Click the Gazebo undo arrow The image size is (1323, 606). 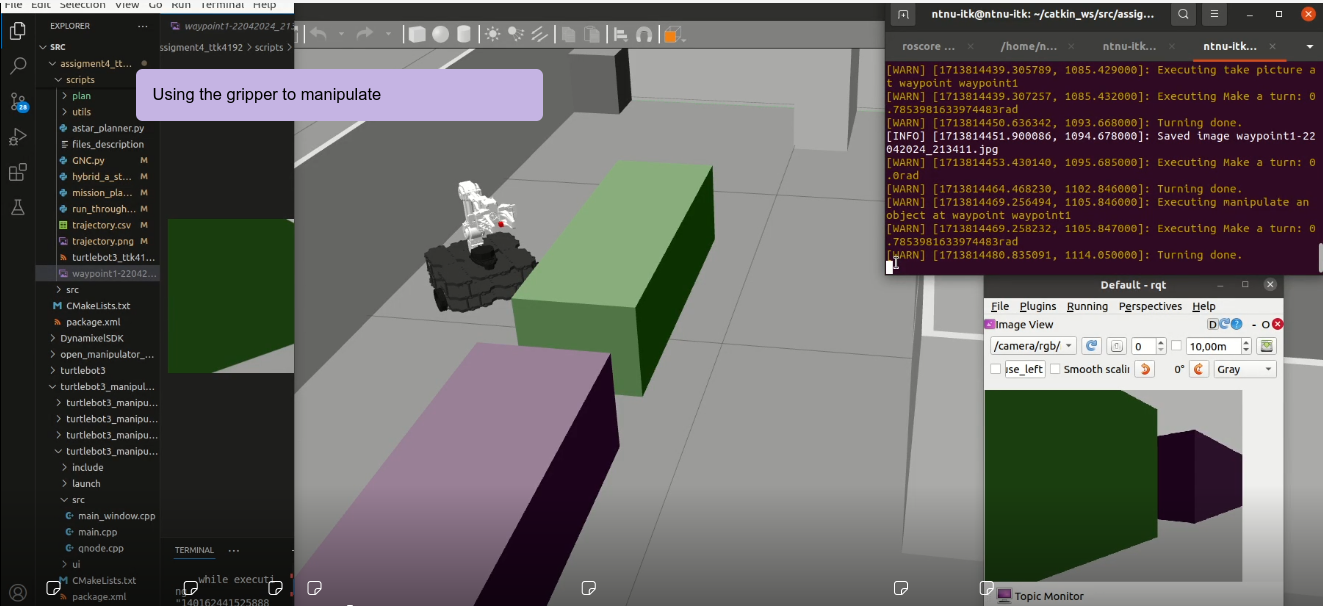click(318, 34)
